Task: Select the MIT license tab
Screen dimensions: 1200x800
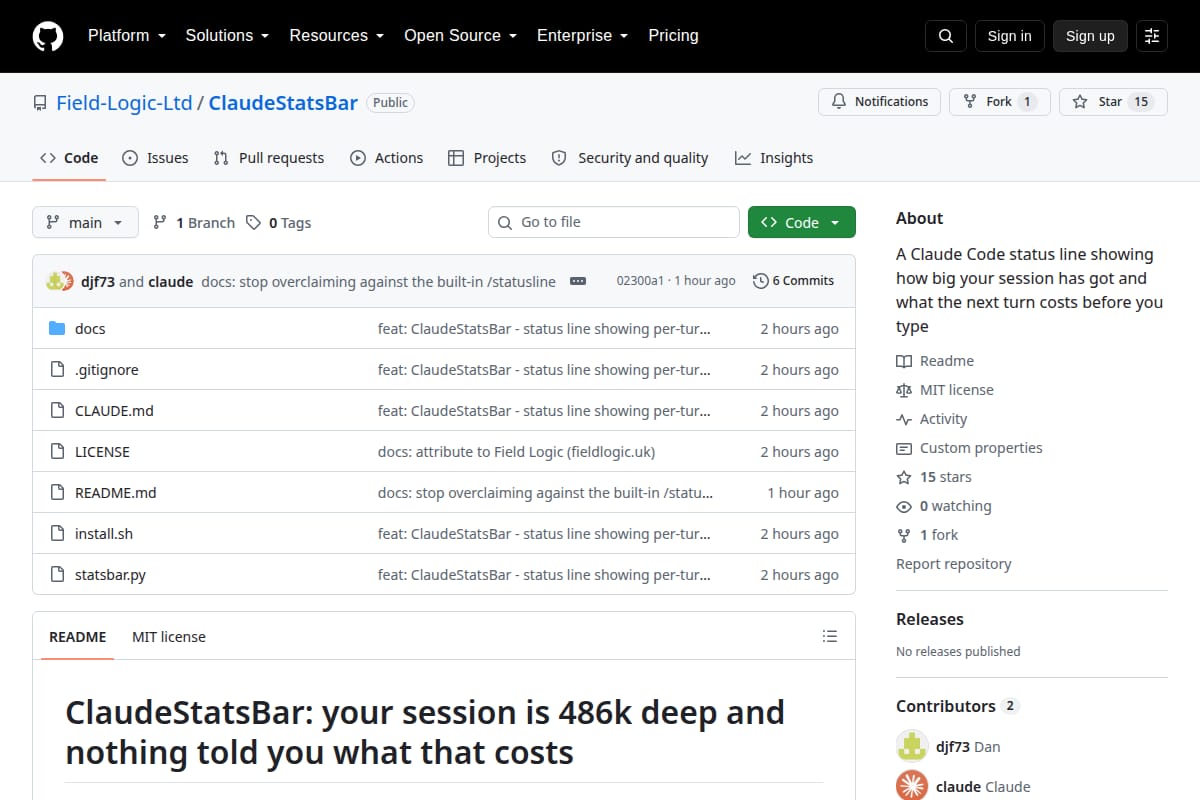Action: 169,637
